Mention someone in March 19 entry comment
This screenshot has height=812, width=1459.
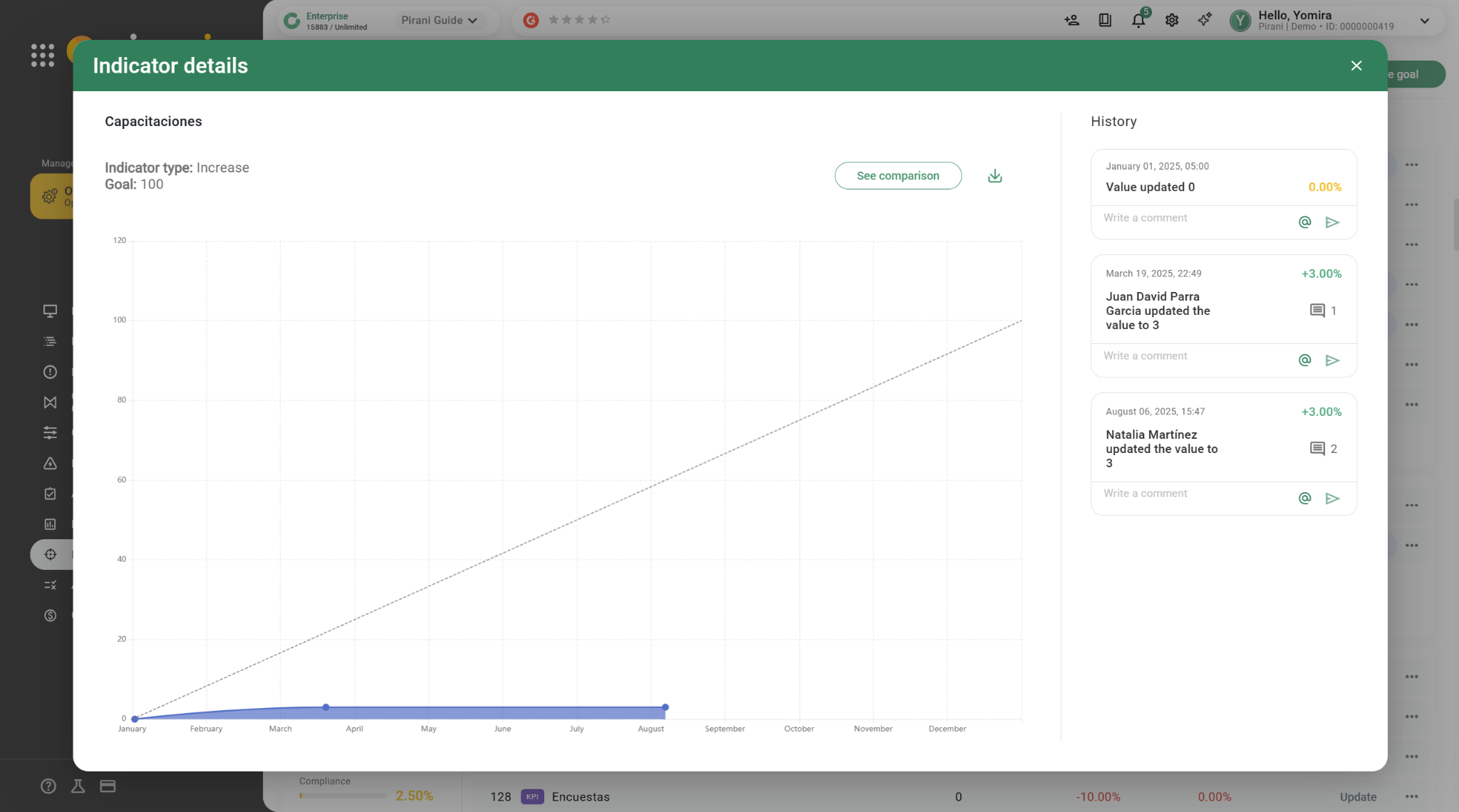pyautogui.click(x=1304, y=360)
